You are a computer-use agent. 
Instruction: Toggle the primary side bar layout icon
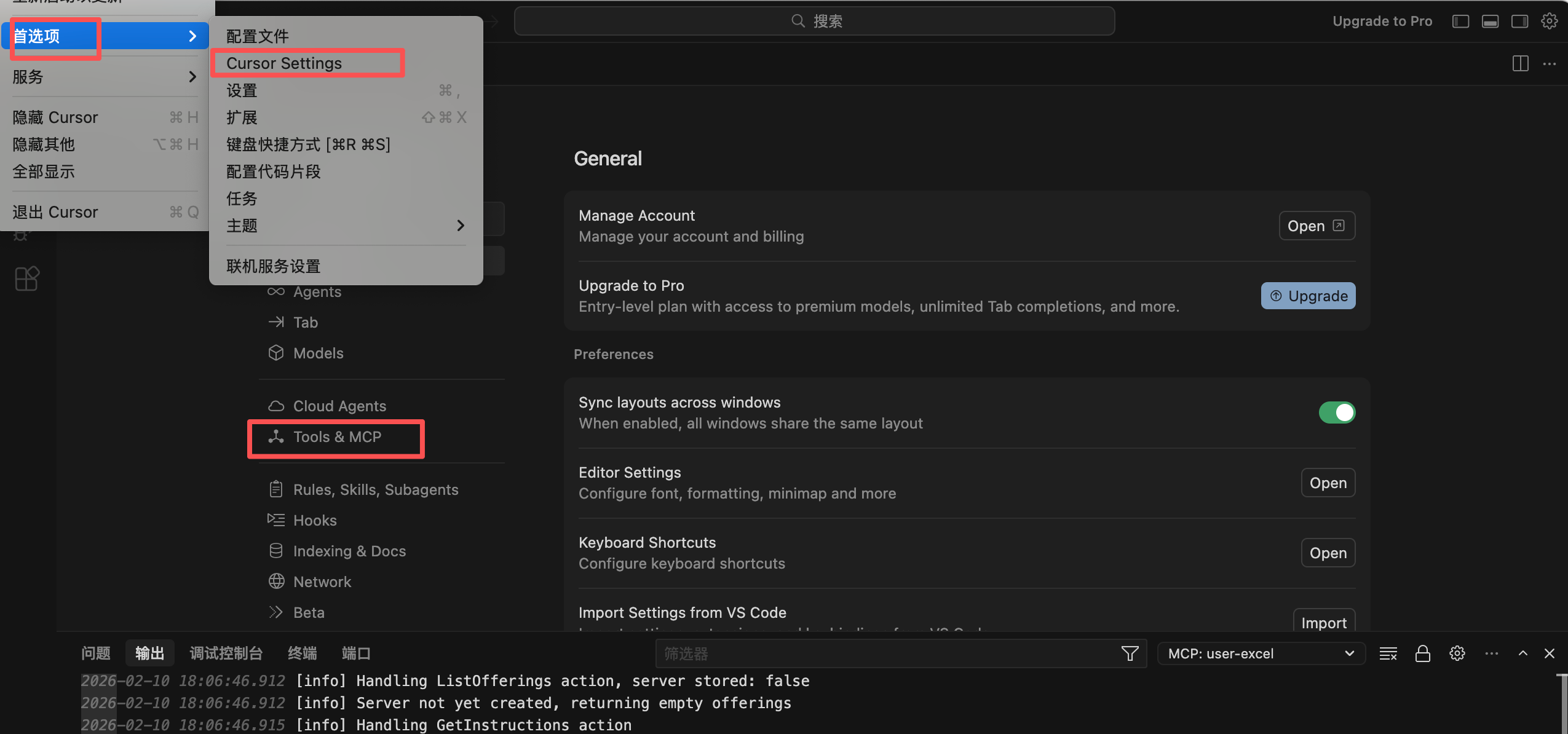coord(1460,22)
